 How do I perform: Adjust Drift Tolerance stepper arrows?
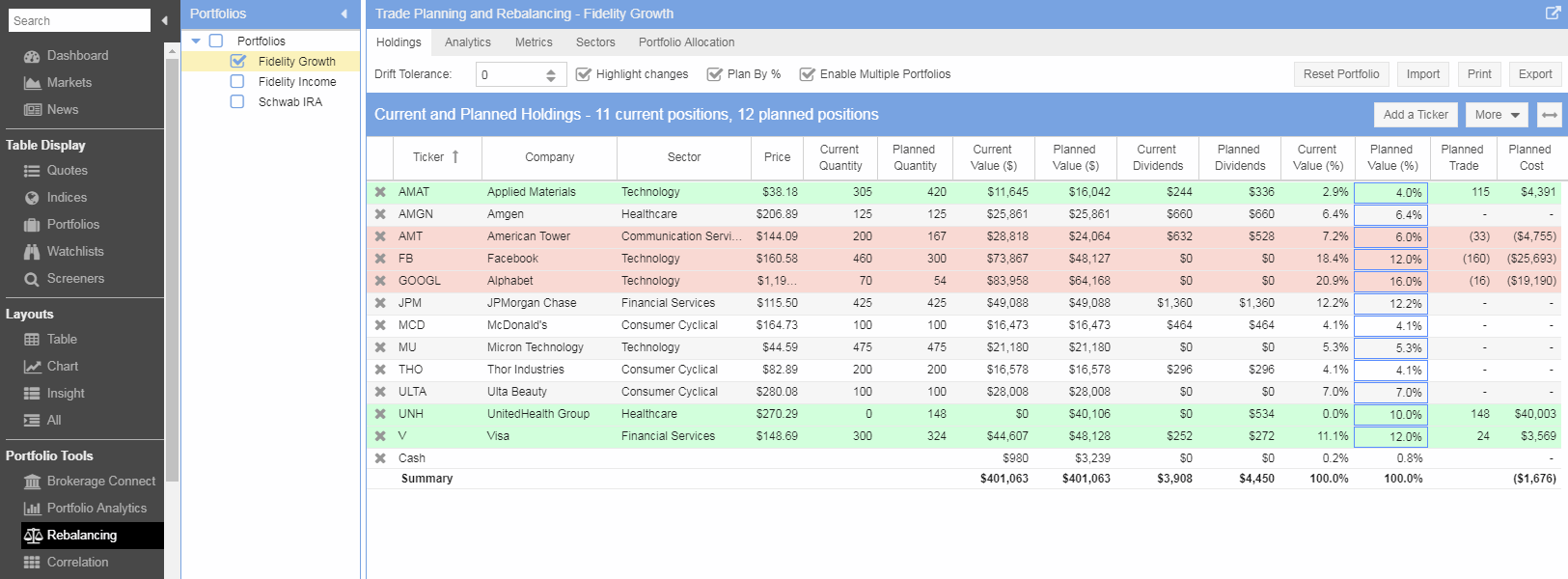pyautogui.click(x=551, y=74)
